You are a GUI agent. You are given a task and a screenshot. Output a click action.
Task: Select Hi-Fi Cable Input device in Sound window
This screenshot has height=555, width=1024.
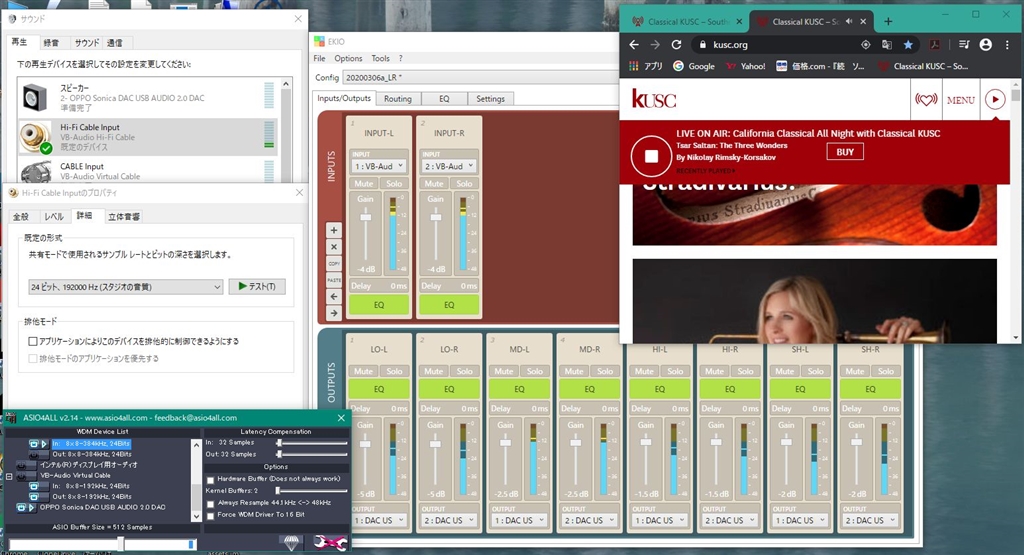pos(148,137)
